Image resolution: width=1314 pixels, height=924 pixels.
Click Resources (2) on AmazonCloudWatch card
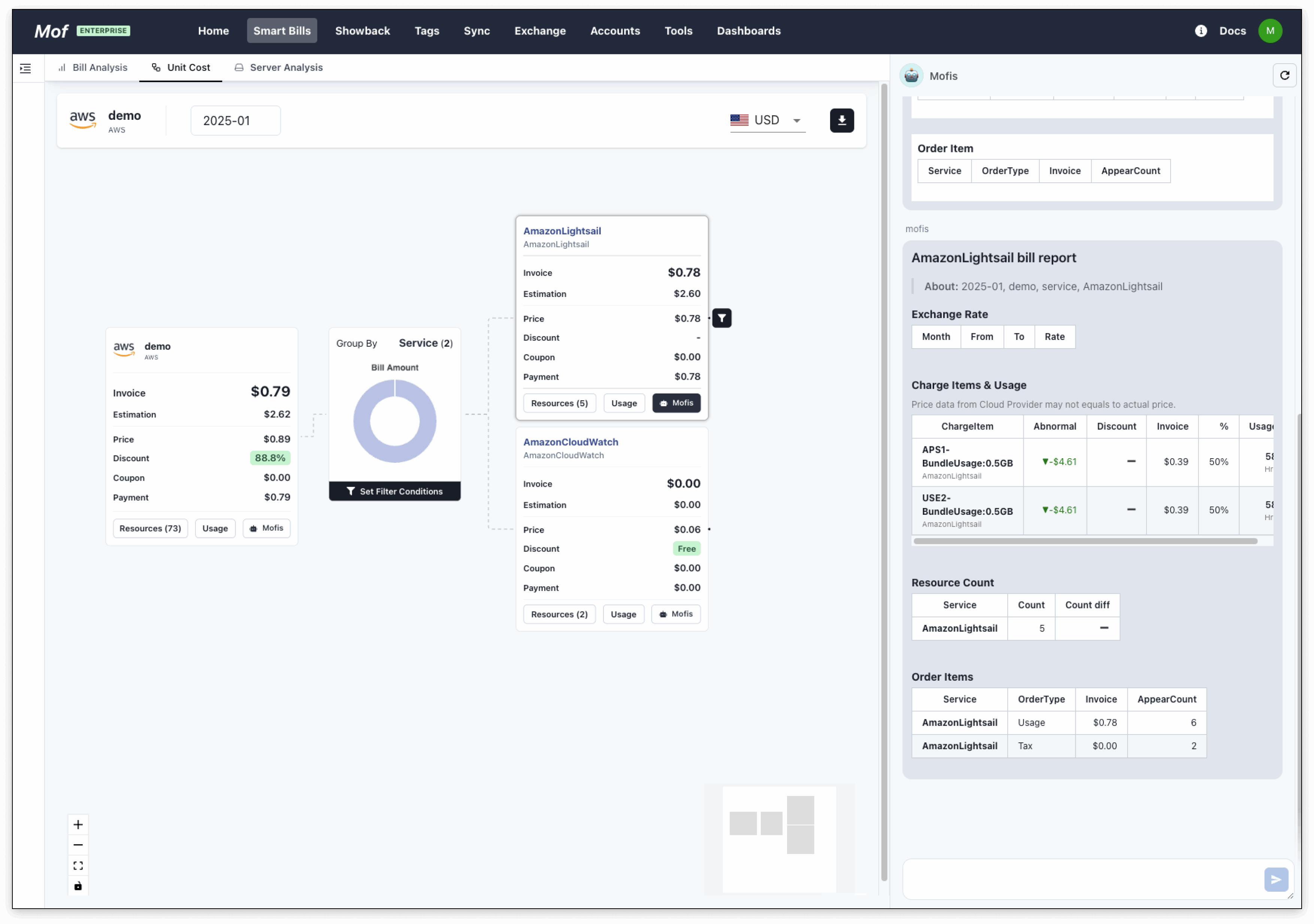(559, 614)
